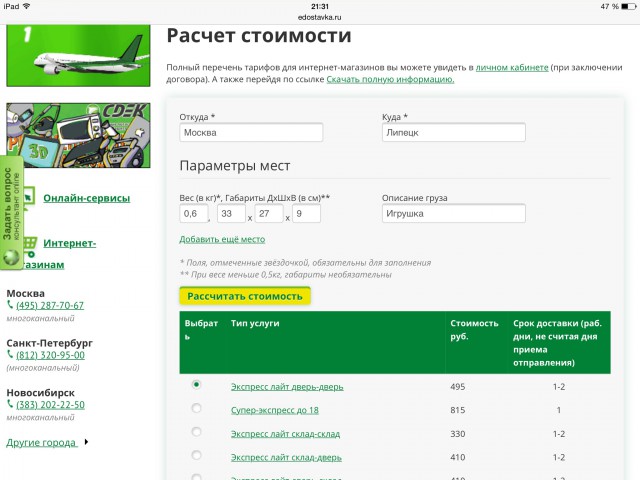Click the 'Куда' field with Липецк
640x480 pixels.
[x=454, y=132]
